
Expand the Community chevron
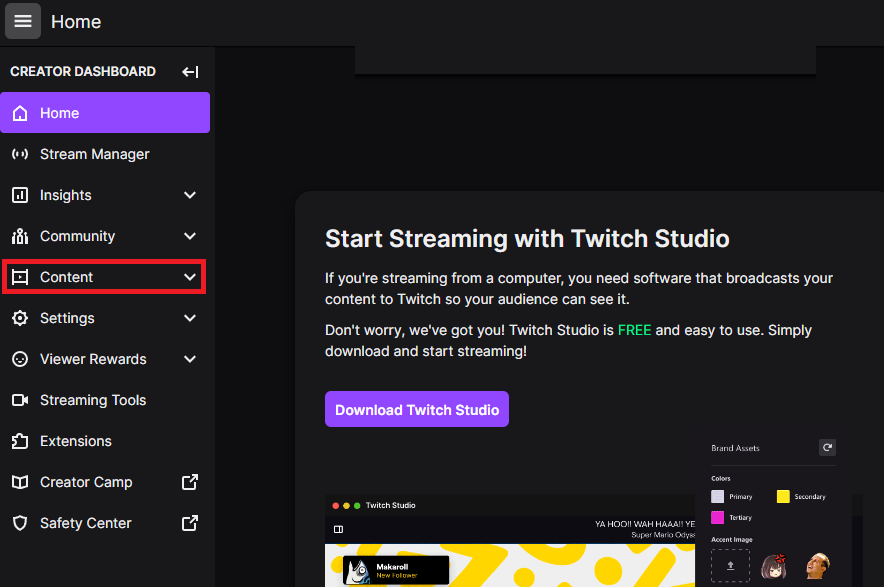coord(190,236)
